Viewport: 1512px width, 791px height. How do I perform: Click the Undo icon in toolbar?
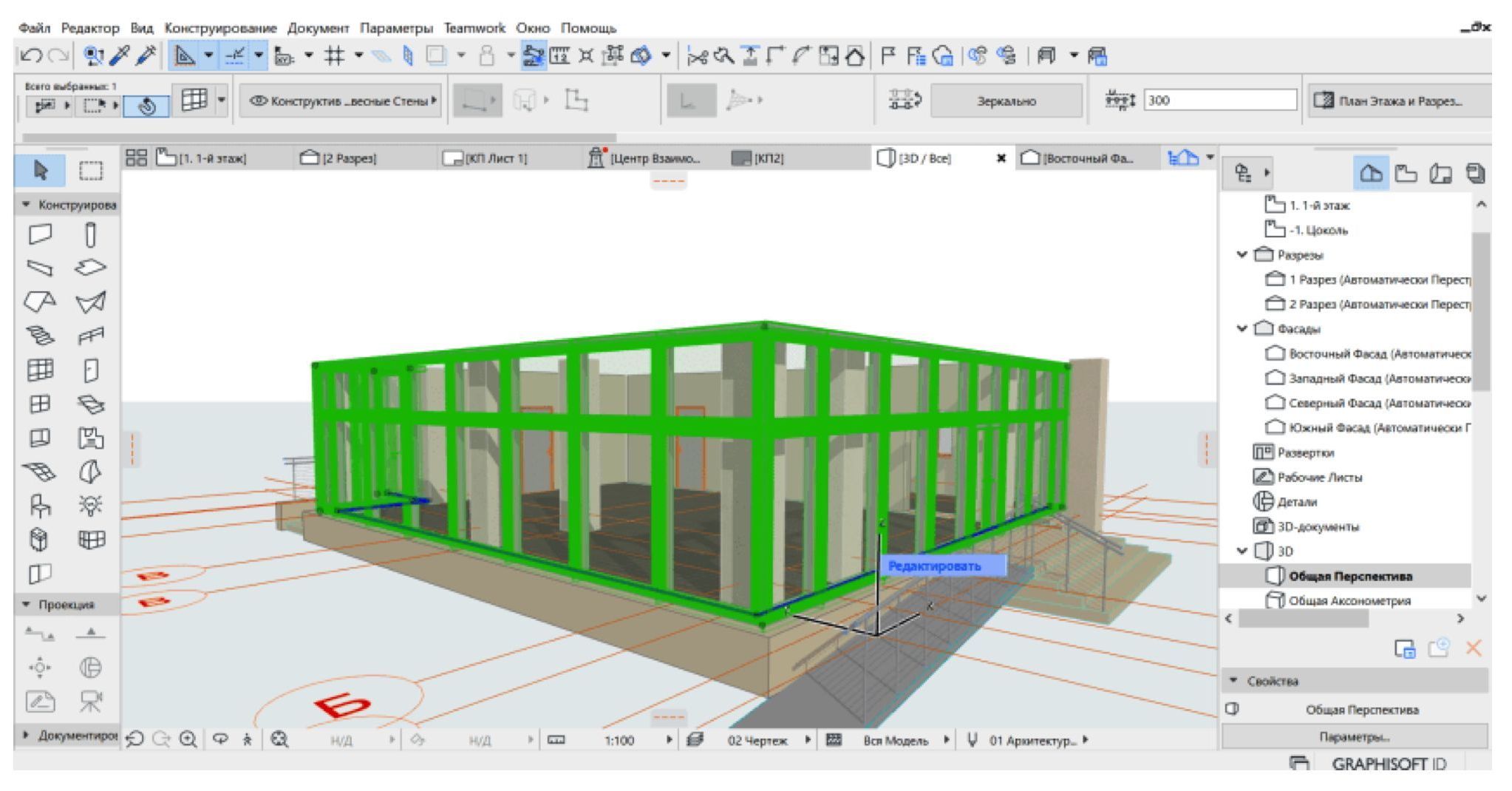coord(31,55)
